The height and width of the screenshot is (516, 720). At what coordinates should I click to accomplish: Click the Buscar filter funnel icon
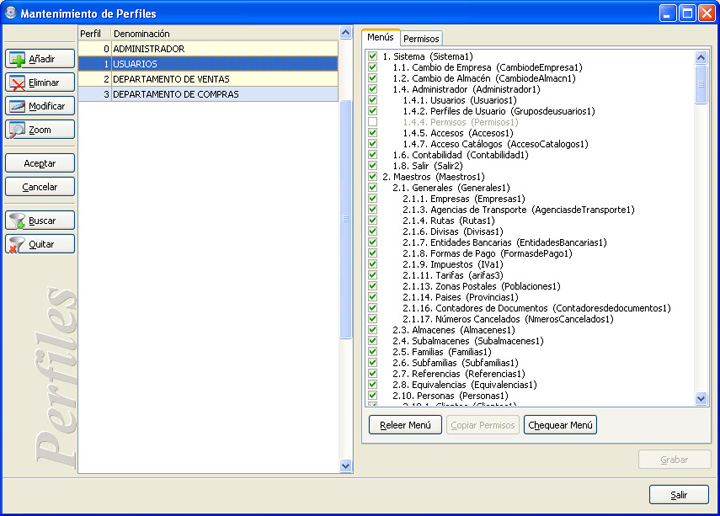tap(17, 221)
